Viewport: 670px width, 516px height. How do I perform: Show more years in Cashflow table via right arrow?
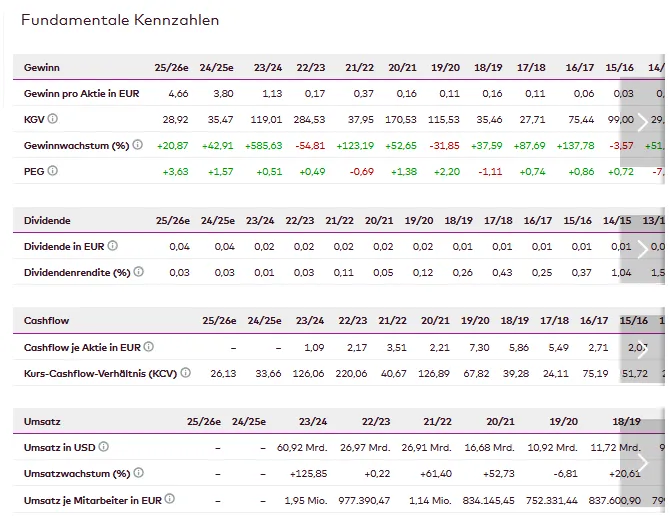click(x=642, y=350)
